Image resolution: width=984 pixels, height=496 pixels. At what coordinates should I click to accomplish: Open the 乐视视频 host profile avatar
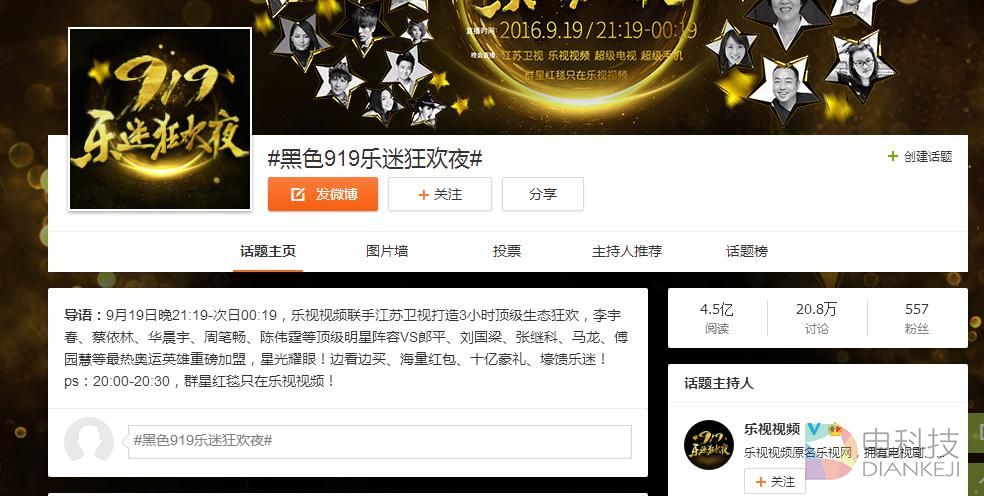tap(709, 445)
